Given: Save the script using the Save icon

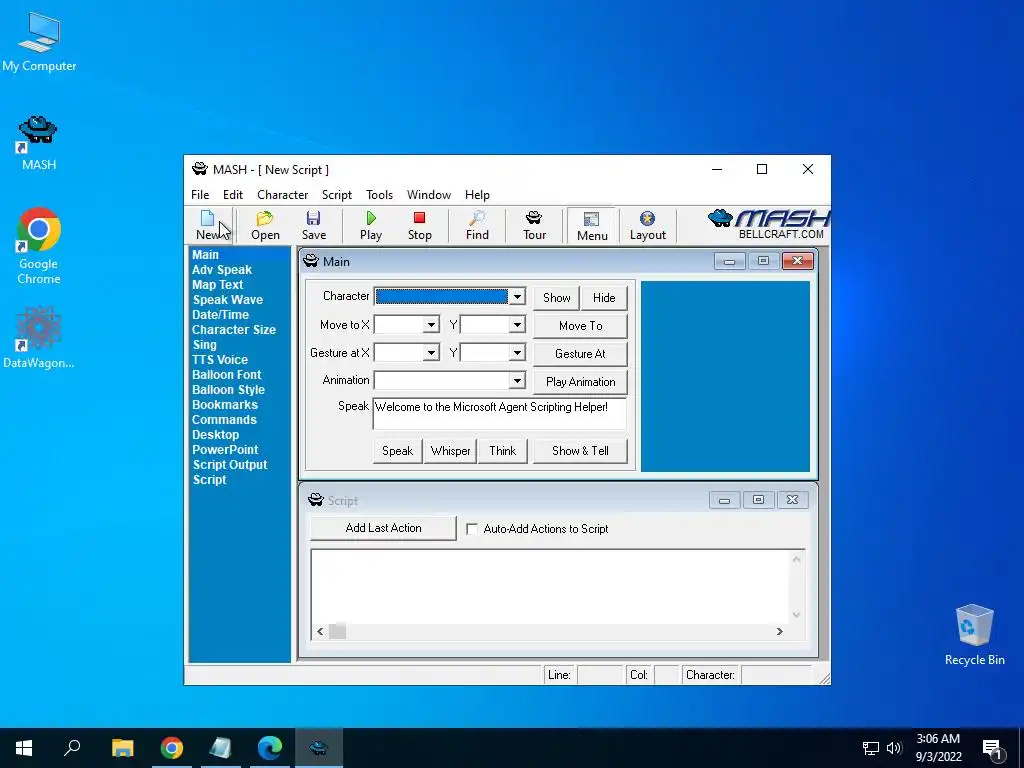Looking at the screenshot, I should click(x=313, y=225).
